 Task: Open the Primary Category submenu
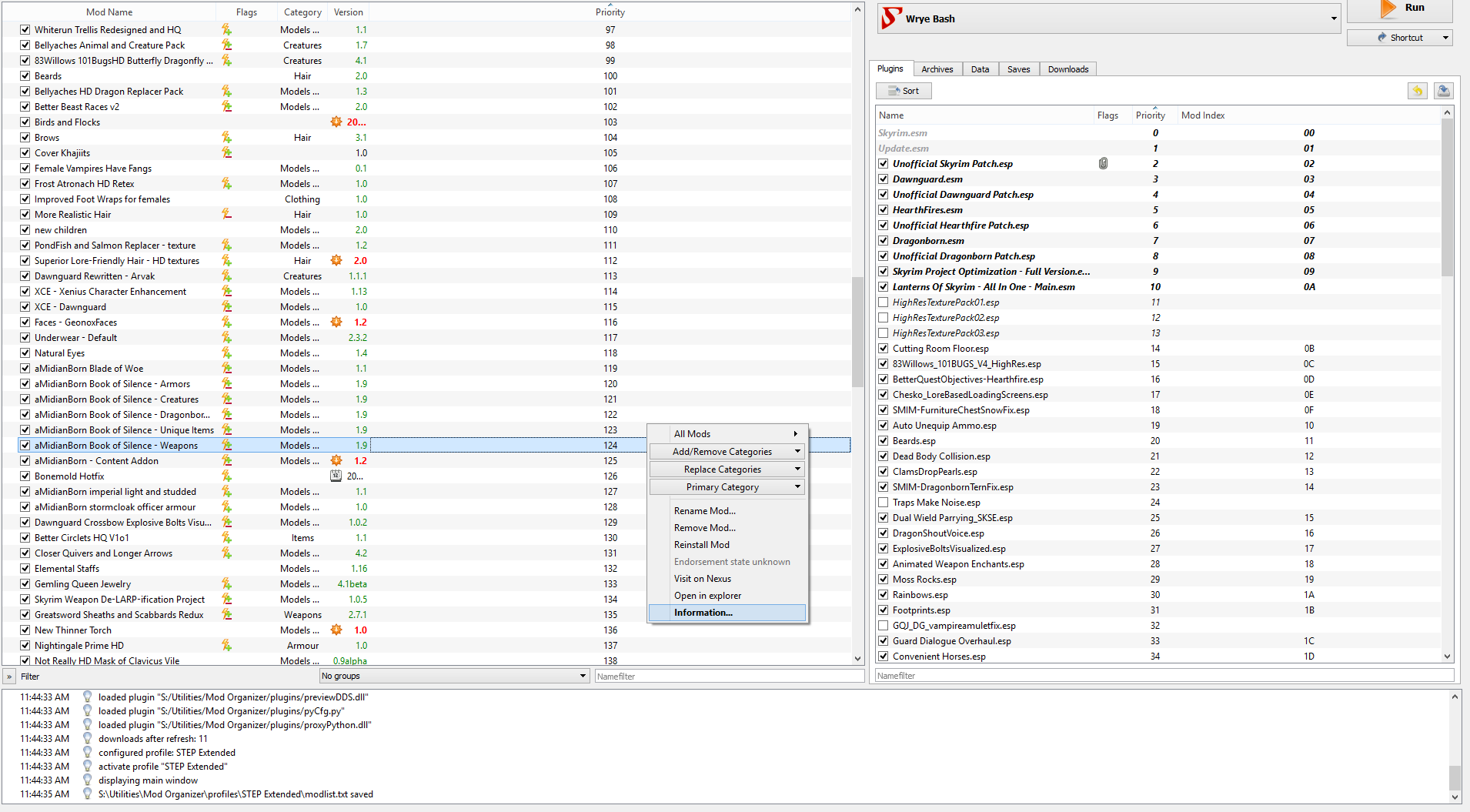pos(727,487)
